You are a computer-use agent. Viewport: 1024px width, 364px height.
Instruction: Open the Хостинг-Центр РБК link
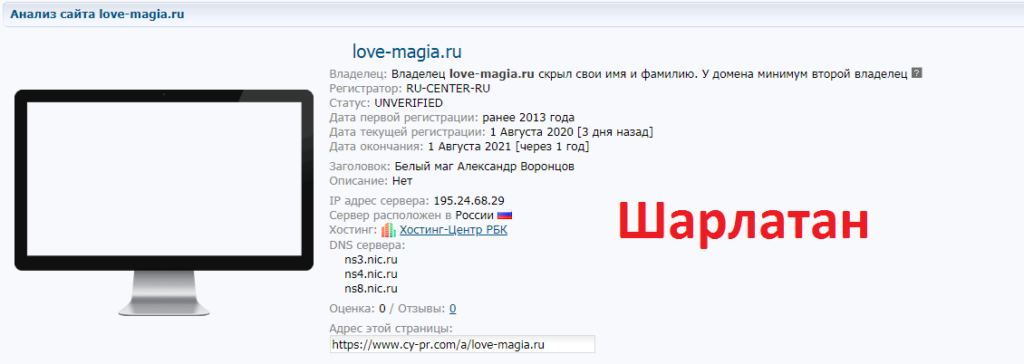click(453, 230)
